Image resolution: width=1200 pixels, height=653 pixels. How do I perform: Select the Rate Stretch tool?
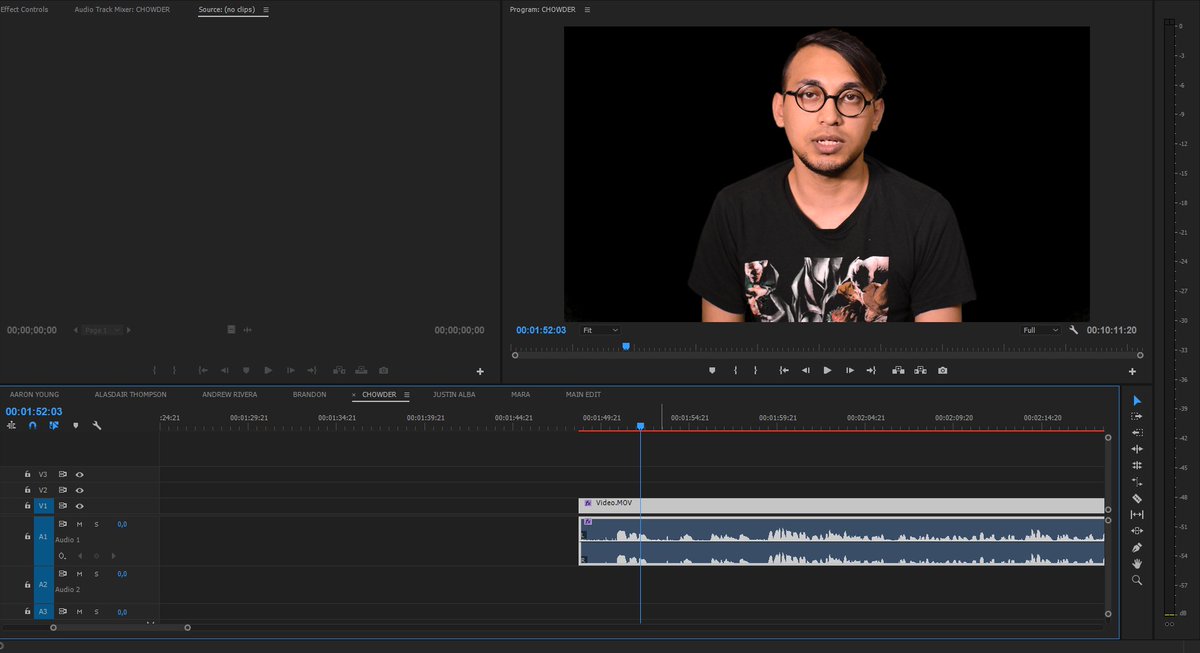[1137, 481]
